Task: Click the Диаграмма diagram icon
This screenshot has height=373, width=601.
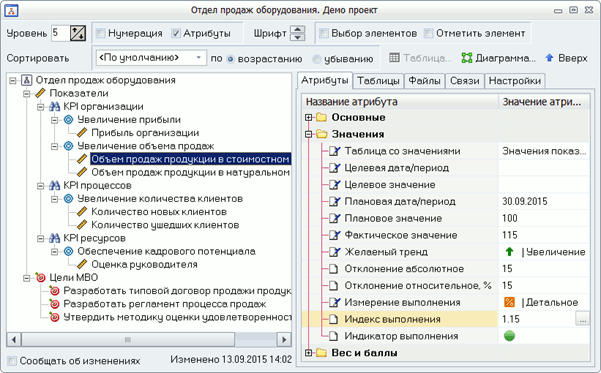Action: point(466,58)
